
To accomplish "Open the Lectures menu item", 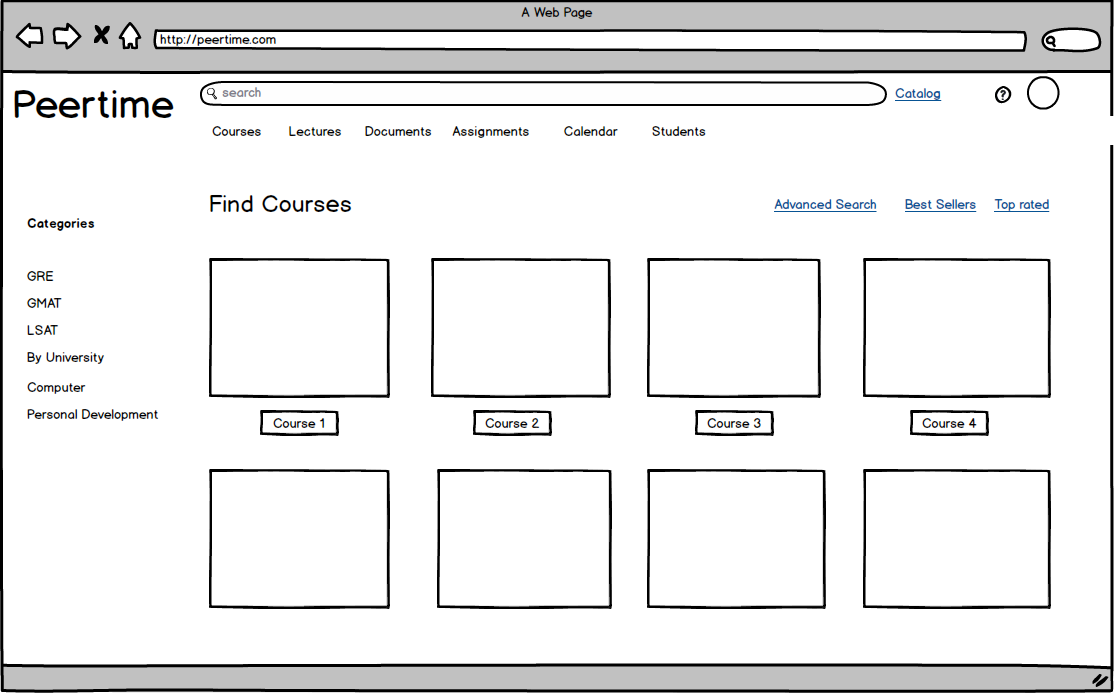I will pyautogui.click(x=315, y=132).
